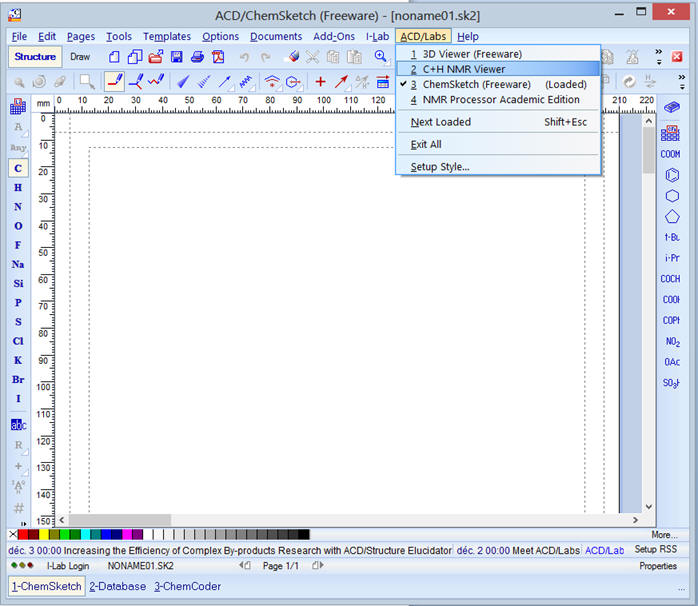Insert OAc group template

pyautogui.click(x=672, y=362)
